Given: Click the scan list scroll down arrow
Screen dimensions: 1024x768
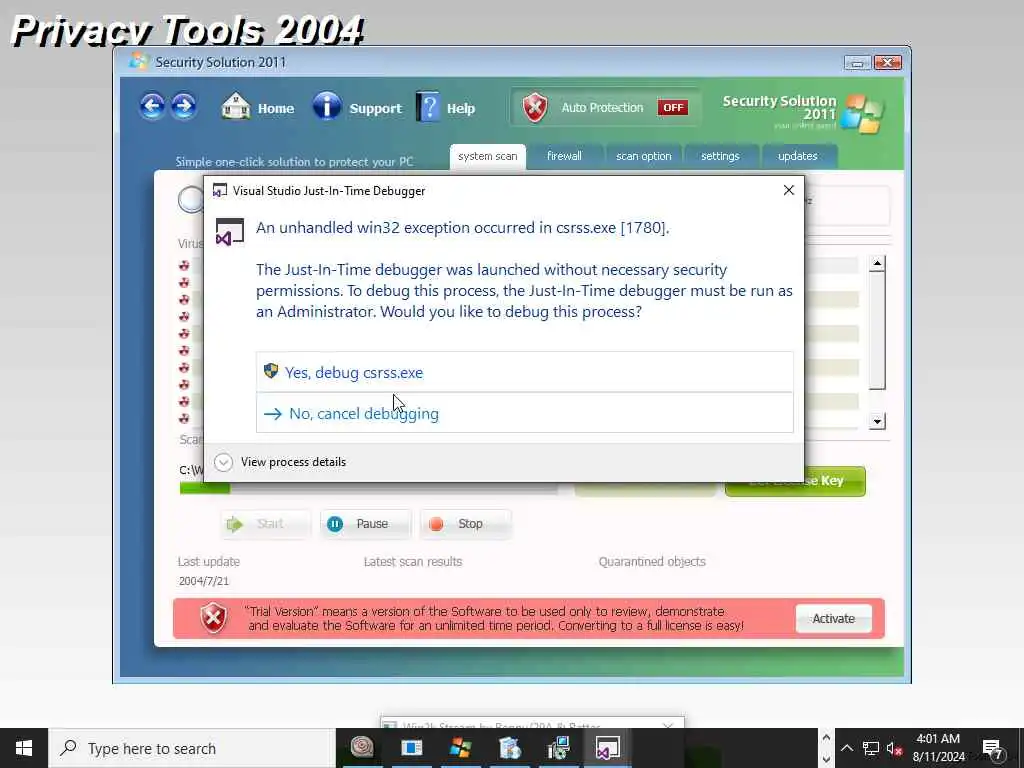Looking at the screenshot, I should click(877, 421).
